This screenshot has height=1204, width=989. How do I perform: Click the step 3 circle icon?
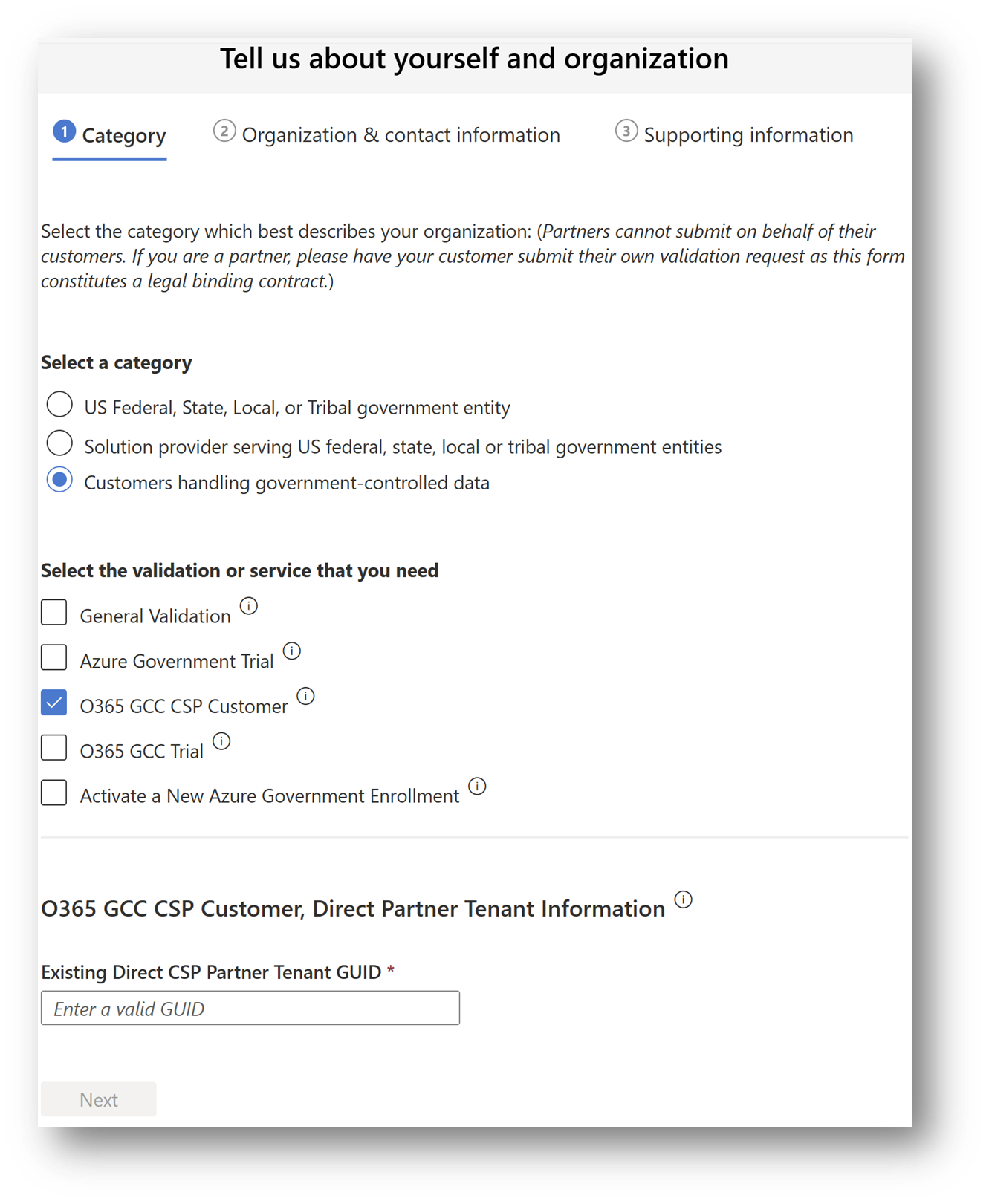626,131
